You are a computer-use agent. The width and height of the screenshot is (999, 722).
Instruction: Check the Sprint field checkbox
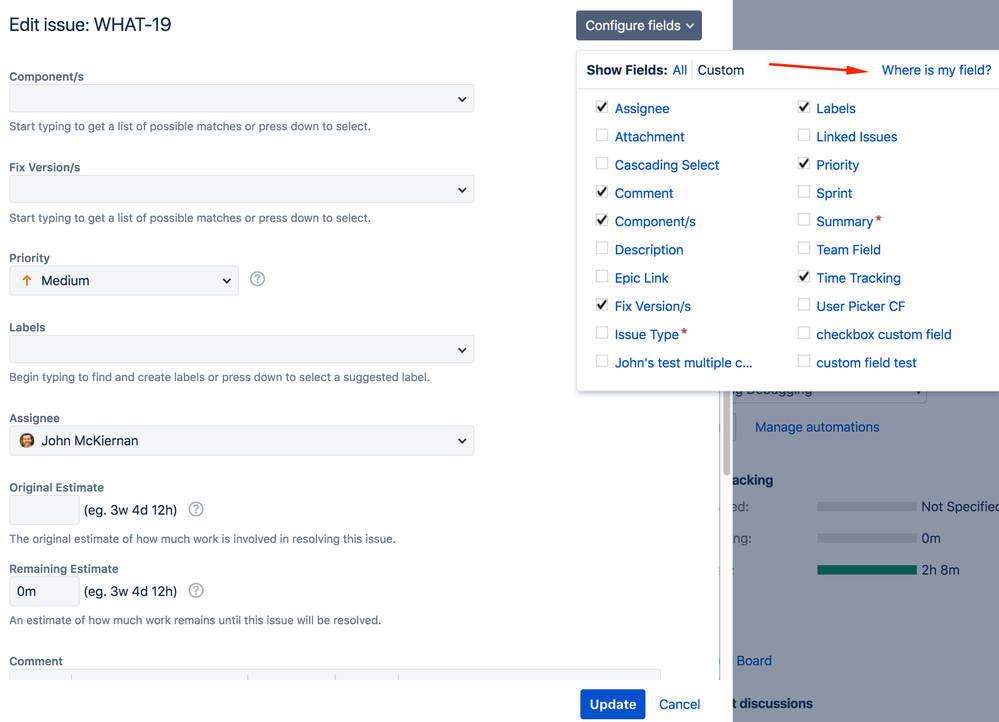pyautogui.click(x=804, y=192)
